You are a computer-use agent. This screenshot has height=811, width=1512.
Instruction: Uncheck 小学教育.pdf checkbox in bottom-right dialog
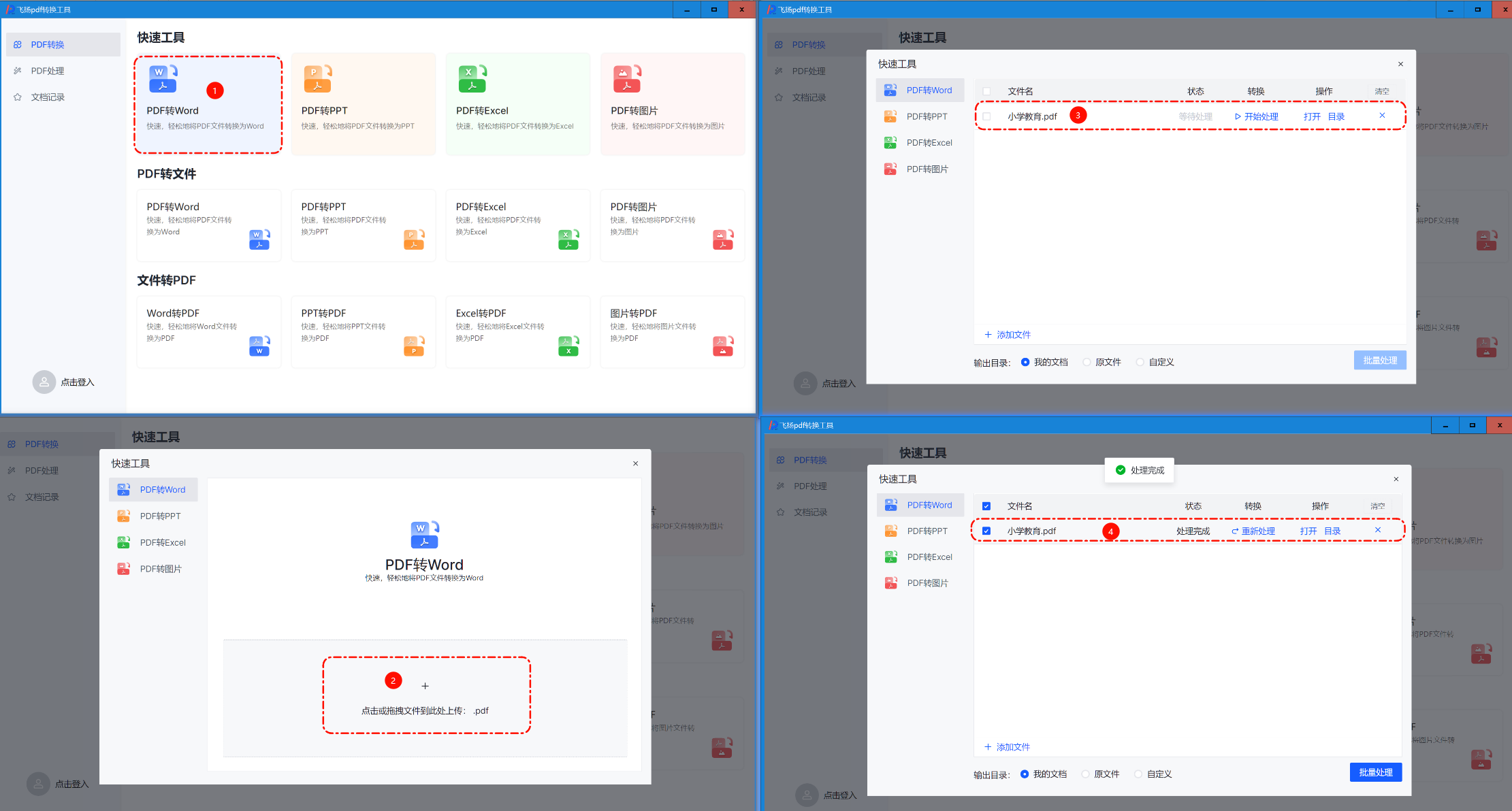[986, 531]
